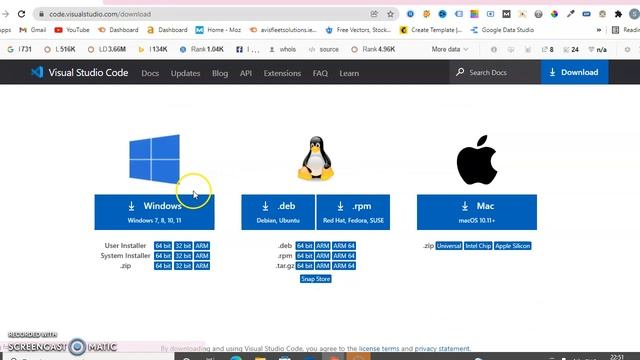Open the Snap Store link
640x360 pixels.
click(316, 279)
